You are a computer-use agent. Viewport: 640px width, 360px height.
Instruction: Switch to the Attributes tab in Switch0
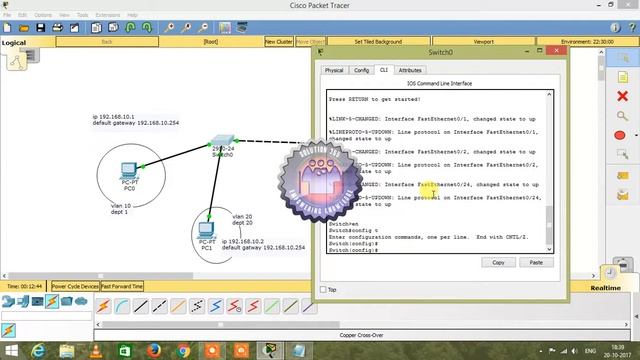(x=410, y=70)
